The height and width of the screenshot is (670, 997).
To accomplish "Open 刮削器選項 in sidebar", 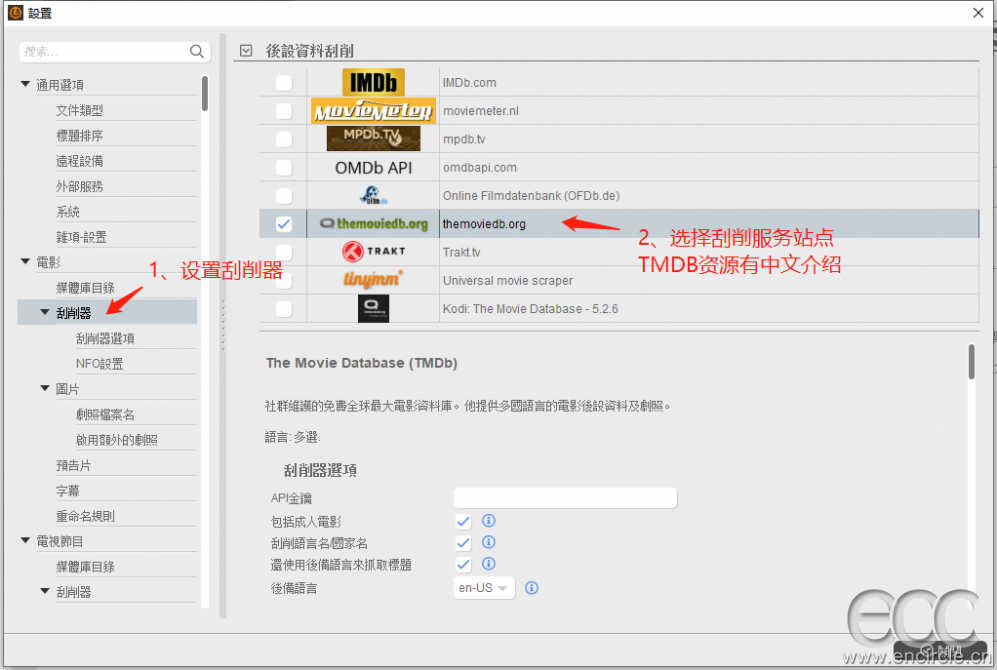I will point(105,339).
